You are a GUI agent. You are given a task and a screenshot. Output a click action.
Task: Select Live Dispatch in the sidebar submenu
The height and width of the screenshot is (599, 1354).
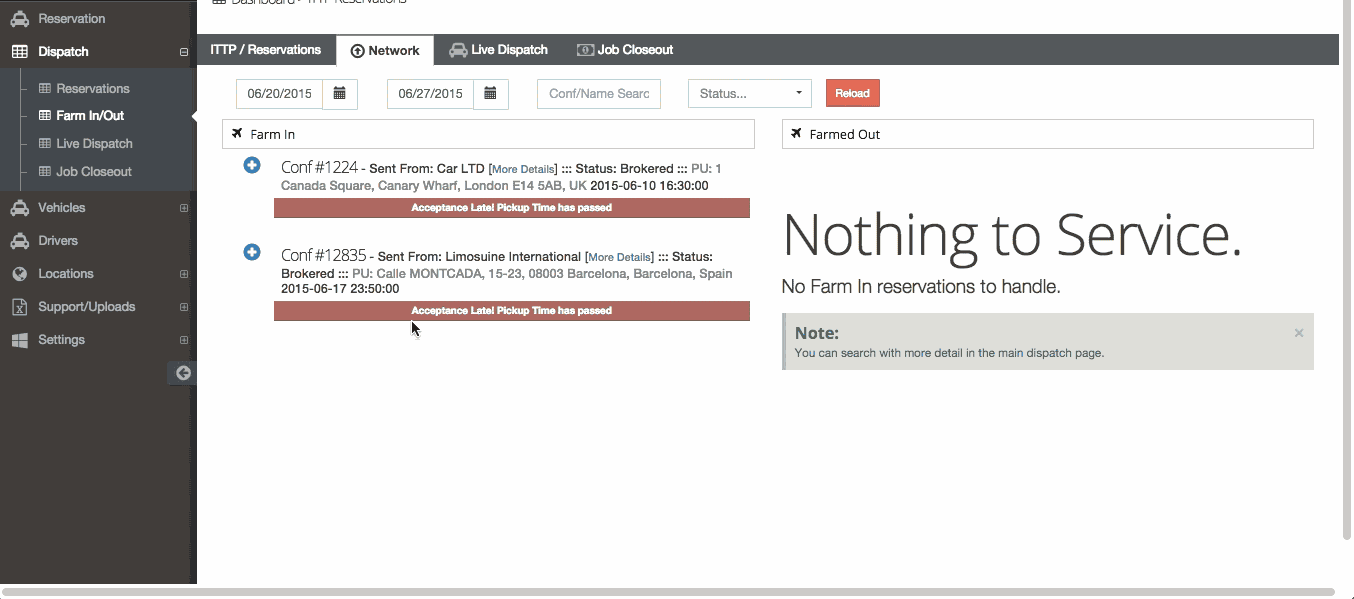click(x=94, y=144)
